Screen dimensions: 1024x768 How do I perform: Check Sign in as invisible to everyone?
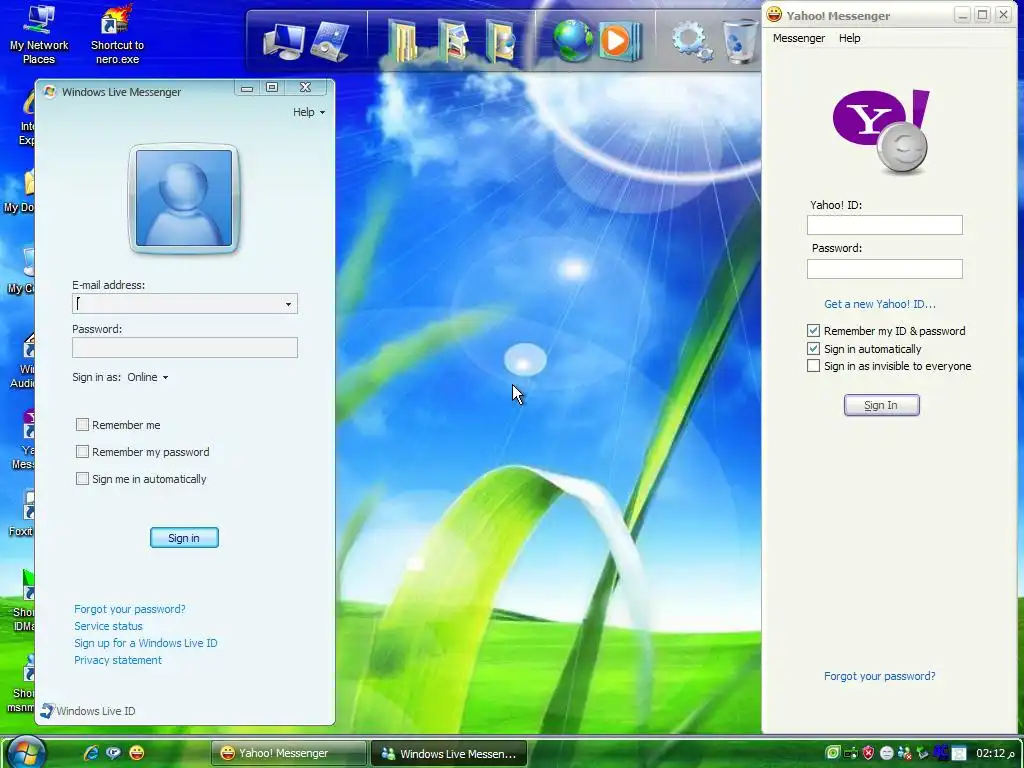[813, 366]
